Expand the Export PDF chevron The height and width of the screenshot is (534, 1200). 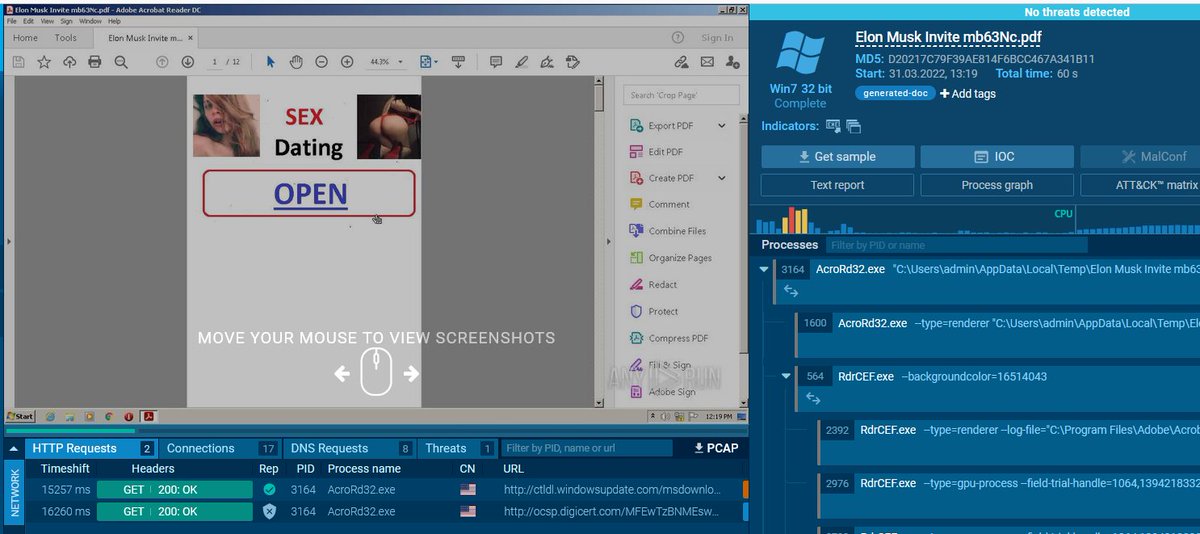[x=721, y=126]
